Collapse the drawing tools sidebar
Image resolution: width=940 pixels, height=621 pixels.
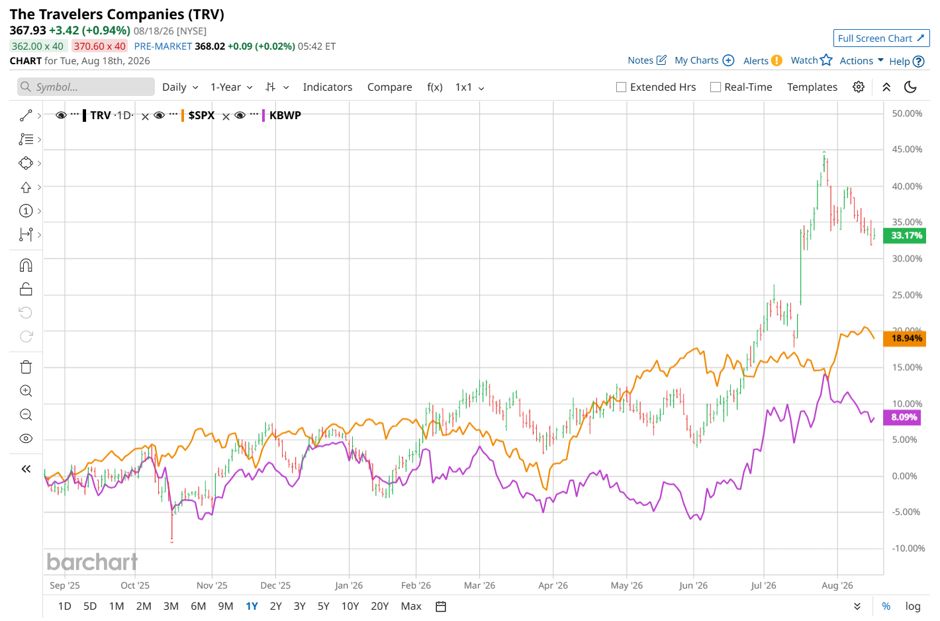click(26, 469)
